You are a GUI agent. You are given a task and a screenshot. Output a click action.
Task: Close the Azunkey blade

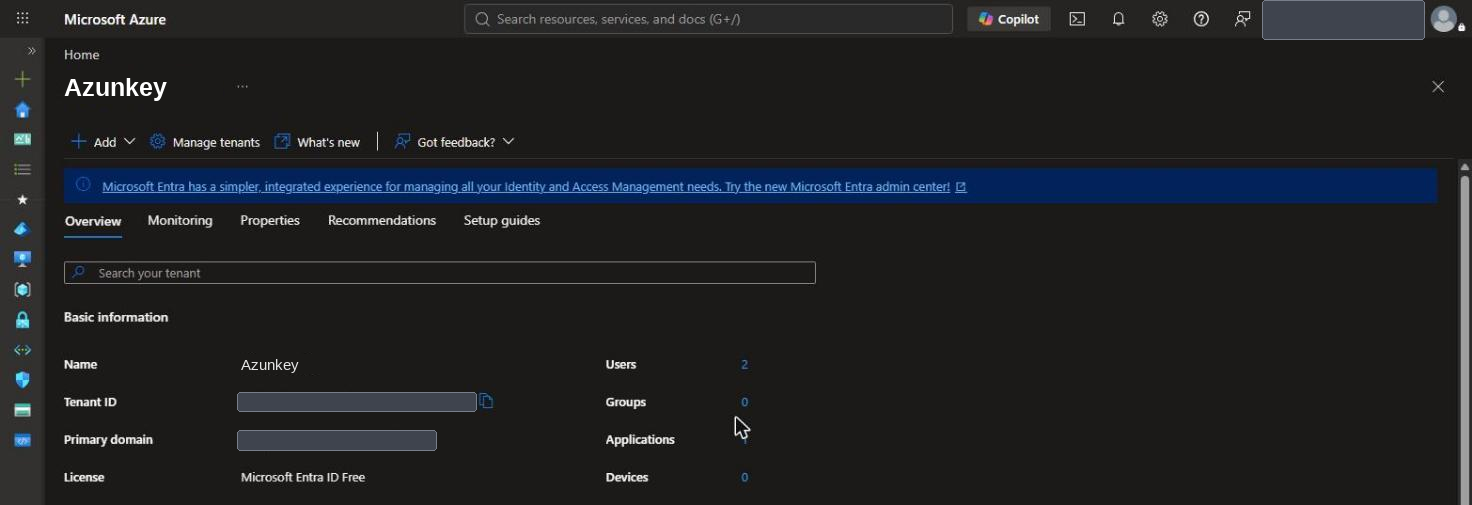tap(1438, 87)
